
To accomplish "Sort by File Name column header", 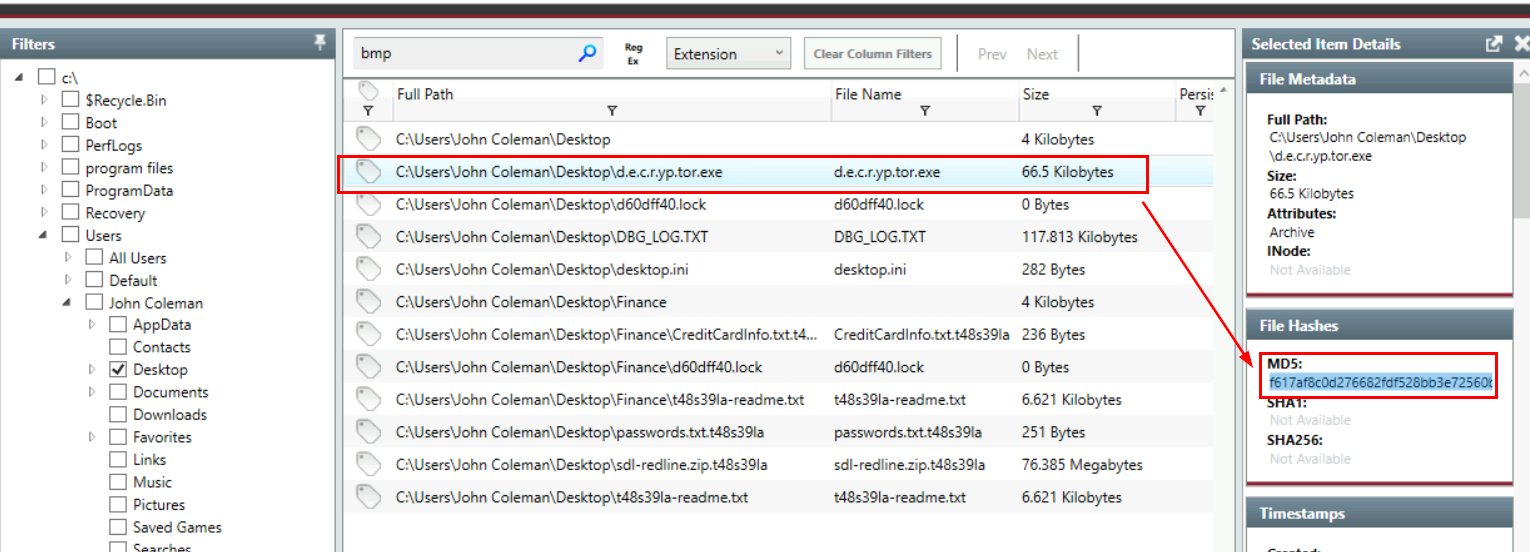I will 867,94.
